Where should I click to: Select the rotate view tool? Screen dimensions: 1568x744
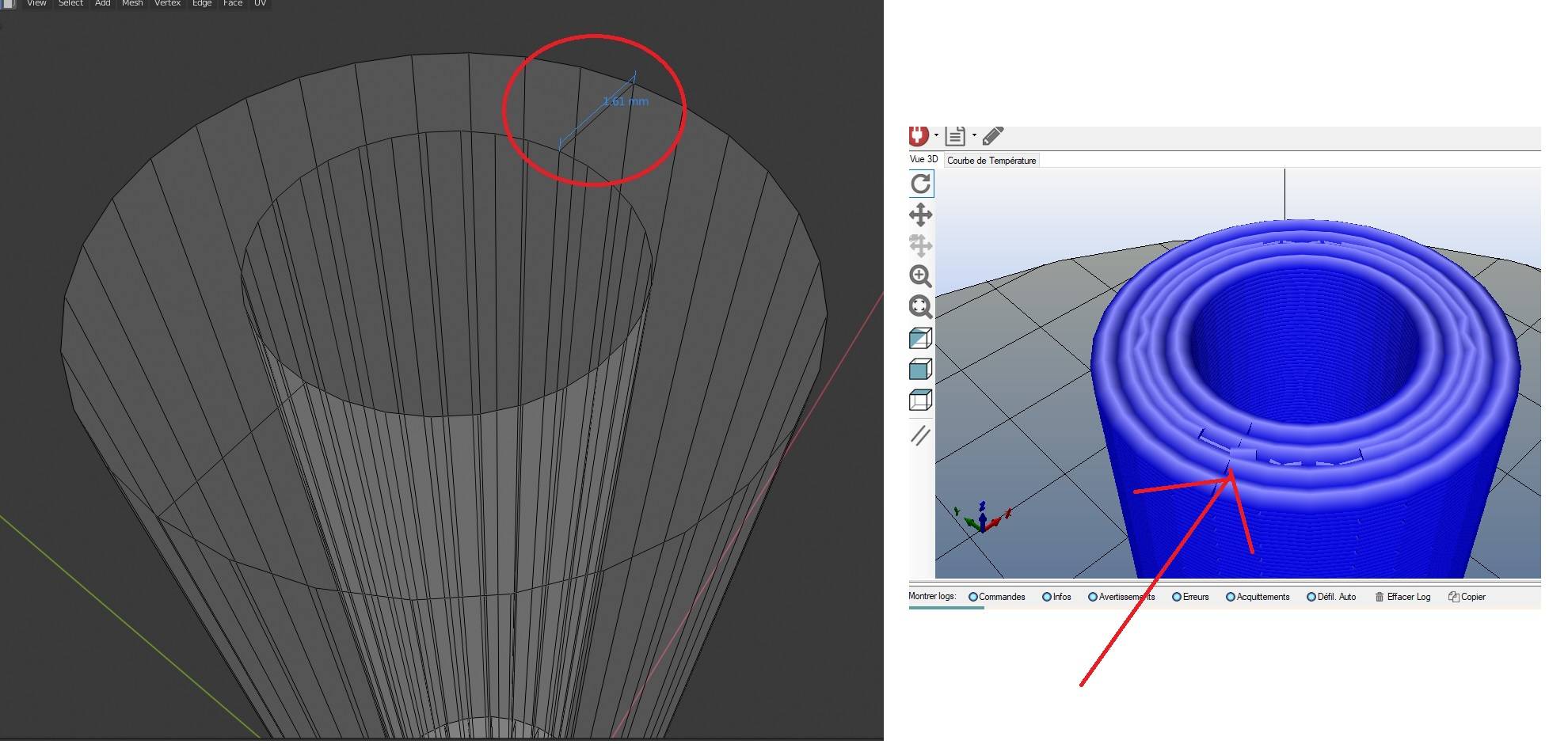point(921,184)
